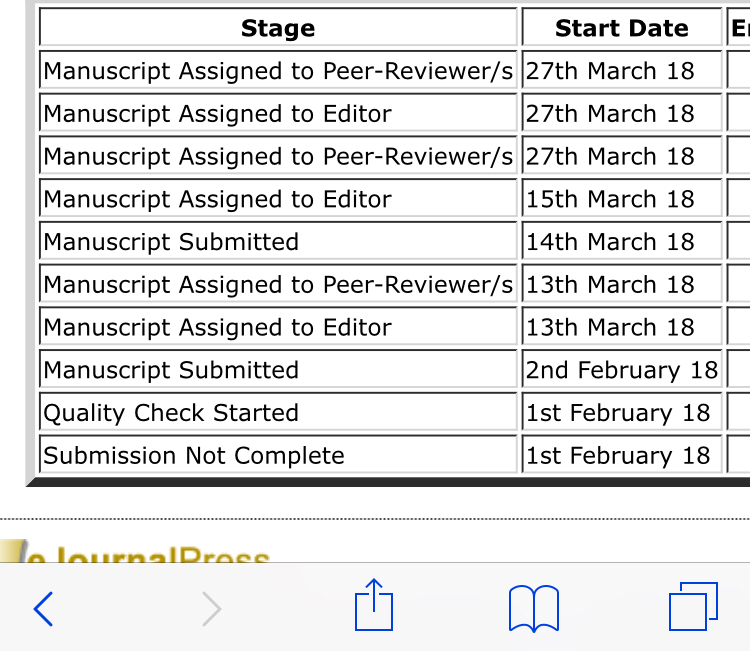
Task: Tap Manuscript Assigned to Peer-Reviewer/s, 13th March
Action: click(x=278, y=285)
